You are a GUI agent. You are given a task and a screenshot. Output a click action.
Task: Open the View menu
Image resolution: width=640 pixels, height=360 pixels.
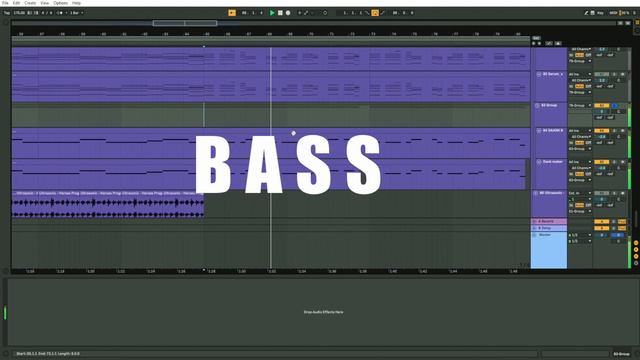(44, 3)
